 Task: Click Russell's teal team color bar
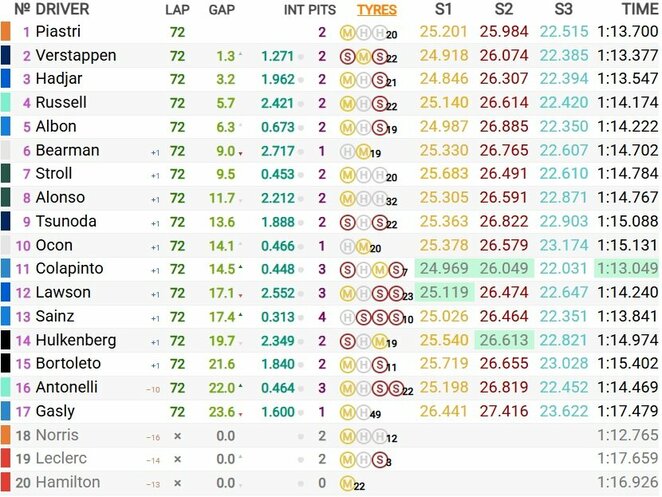(6, 102)
